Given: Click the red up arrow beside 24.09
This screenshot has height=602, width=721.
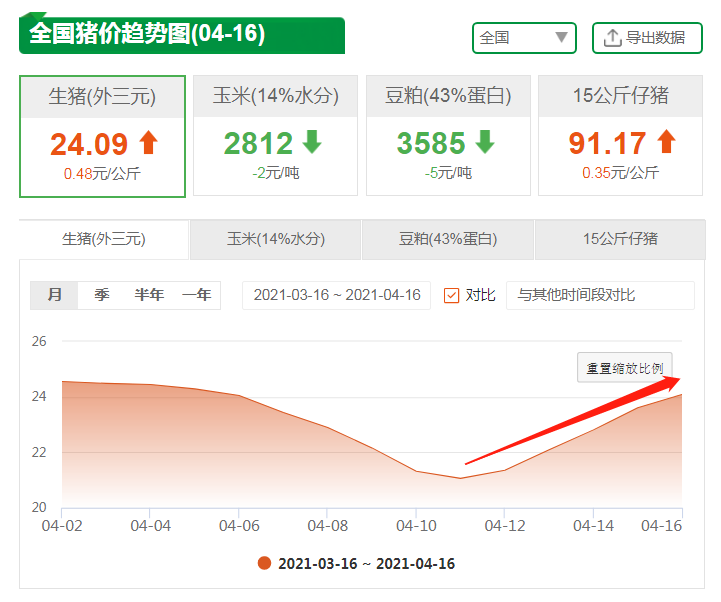Looking at the screenshot, I should pyautogui.click(x=148, y=143).
